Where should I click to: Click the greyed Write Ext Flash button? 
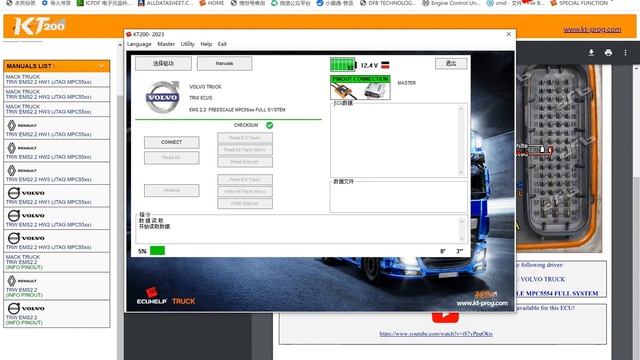(244, 180)
